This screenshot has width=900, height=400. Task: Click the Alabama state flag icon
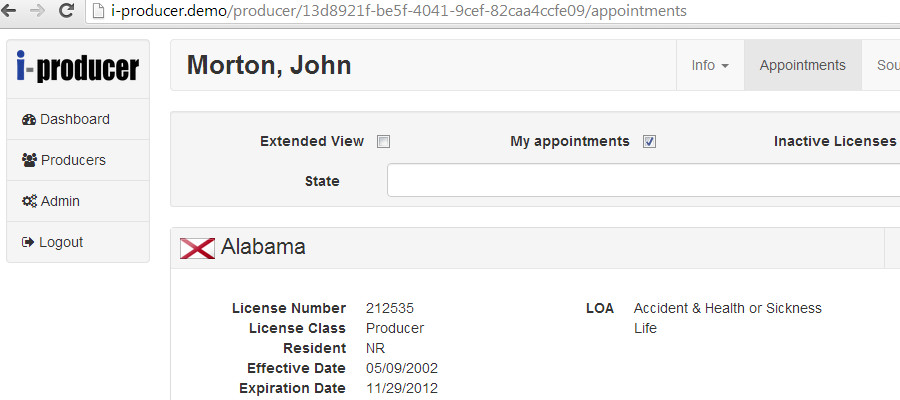[197, 247]
